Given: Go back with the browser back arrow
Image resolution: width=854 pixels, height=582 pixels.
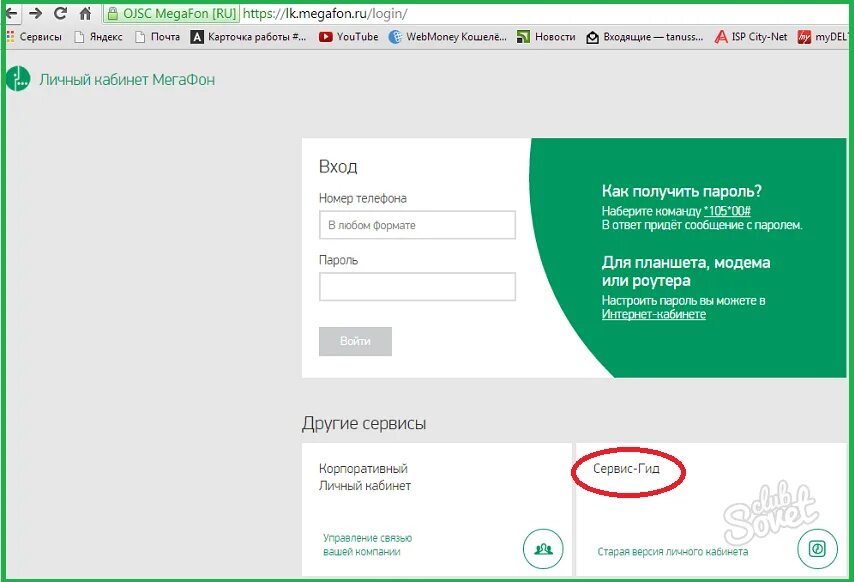Looking at the screenshot, I should 11,14.
